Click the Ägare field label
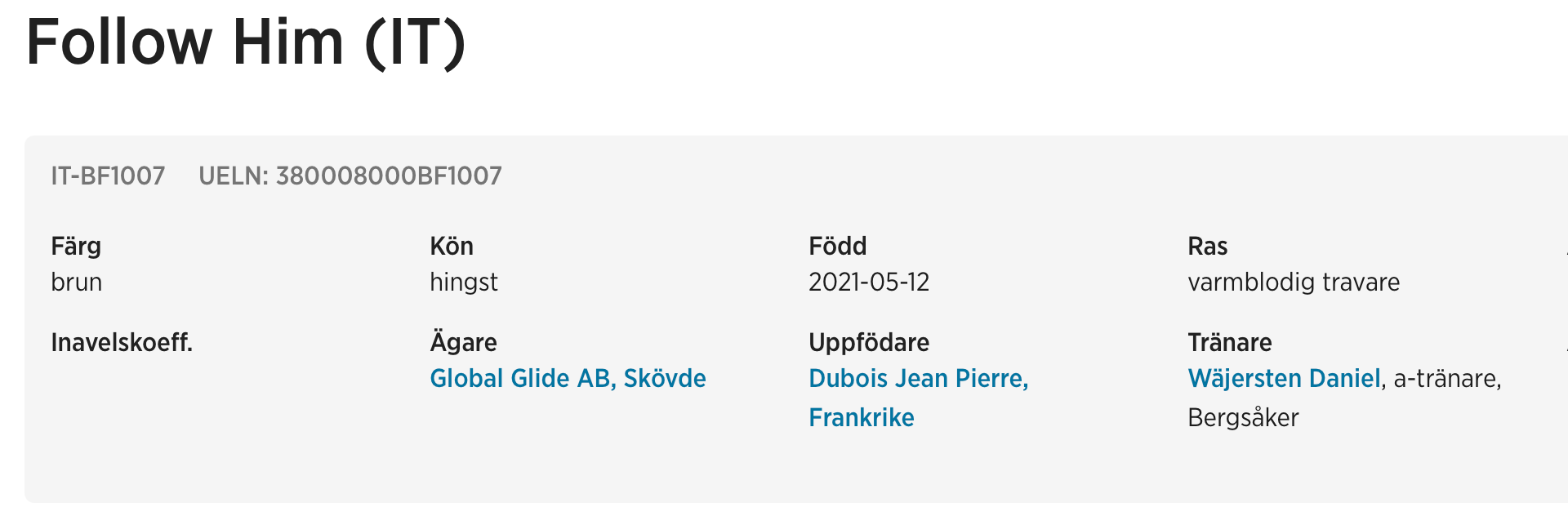Image resolution: width=1568 pixels, height=516 pixels. point(463,343)
